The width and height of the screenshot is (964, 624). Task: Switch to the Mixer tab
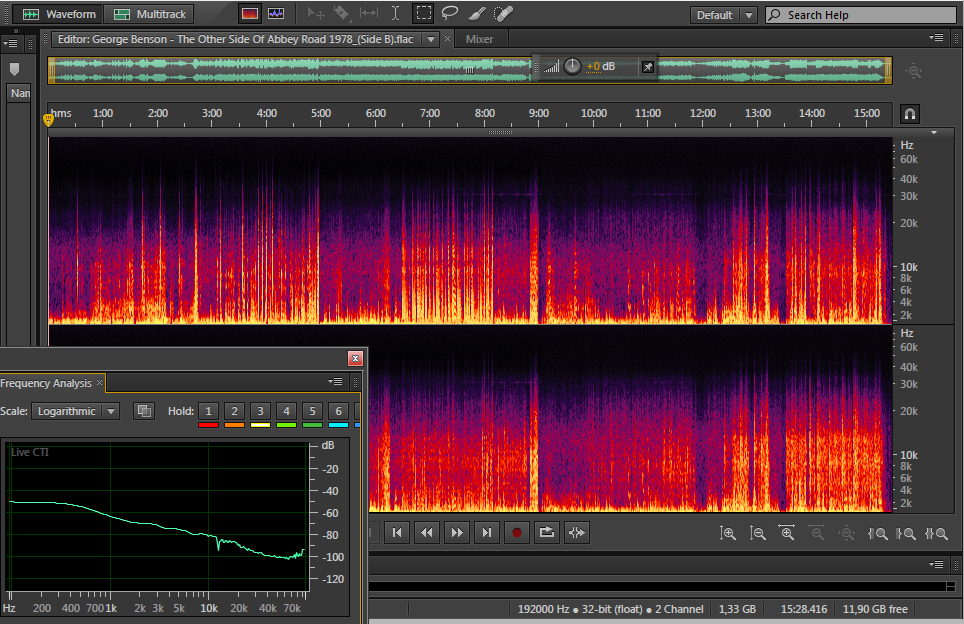480,39
